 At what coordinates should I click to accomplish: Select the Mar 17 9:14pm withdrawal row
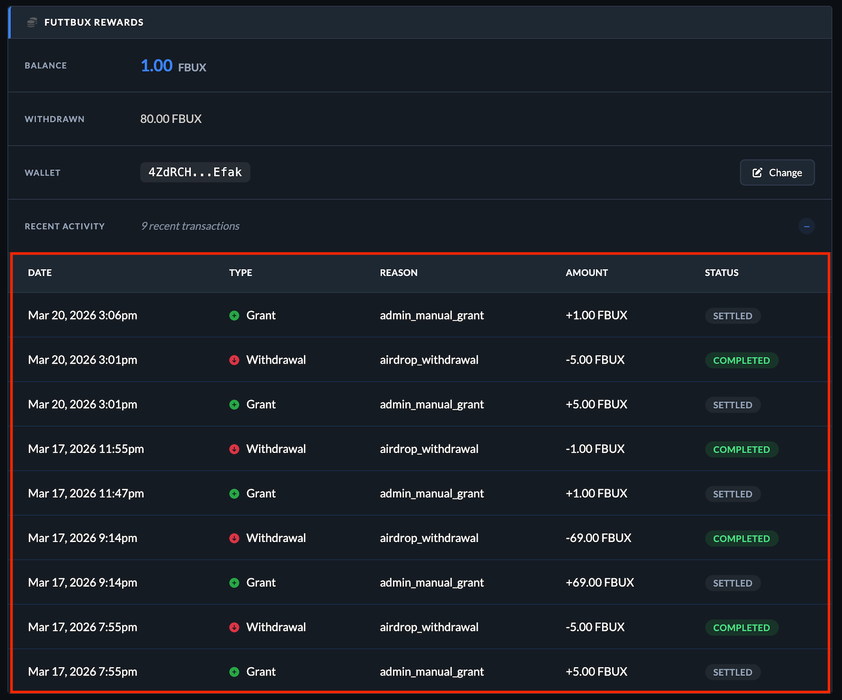[x=420, y=538]
